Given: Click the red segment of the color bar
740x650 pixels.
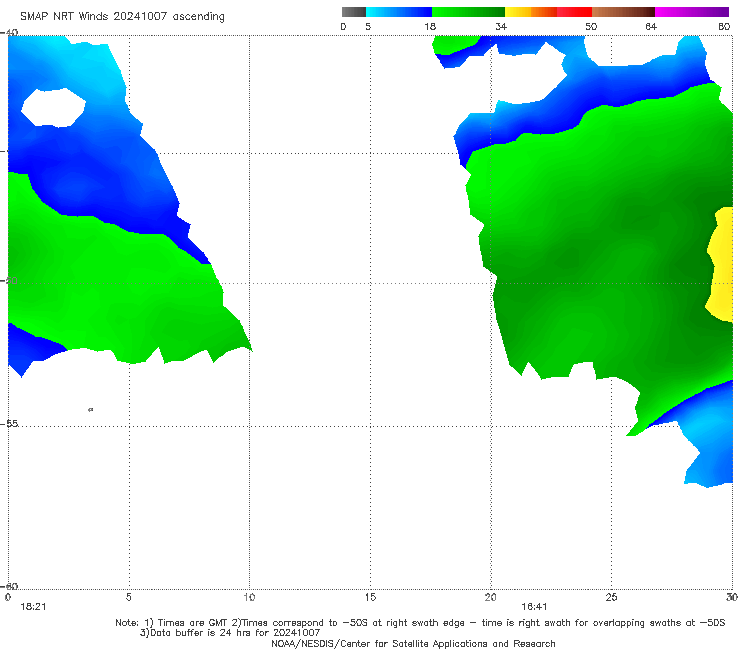Looking at the screenshot, I should click(x=574, y=12).
